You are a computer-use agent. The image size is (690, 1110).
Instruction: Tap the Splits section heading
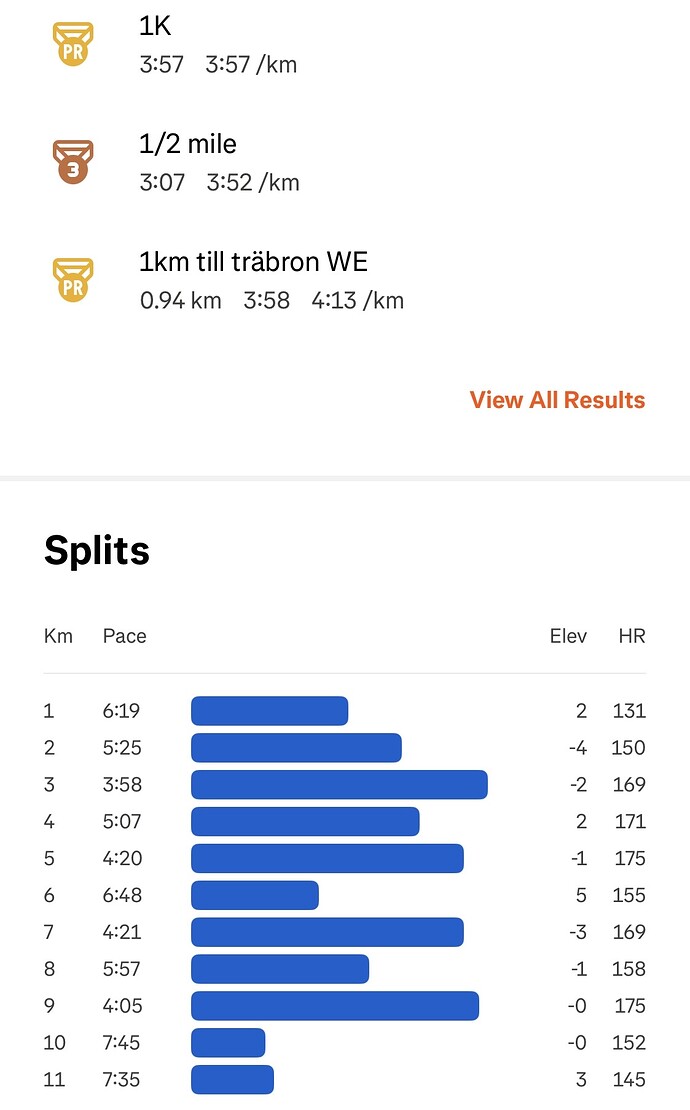97,551
